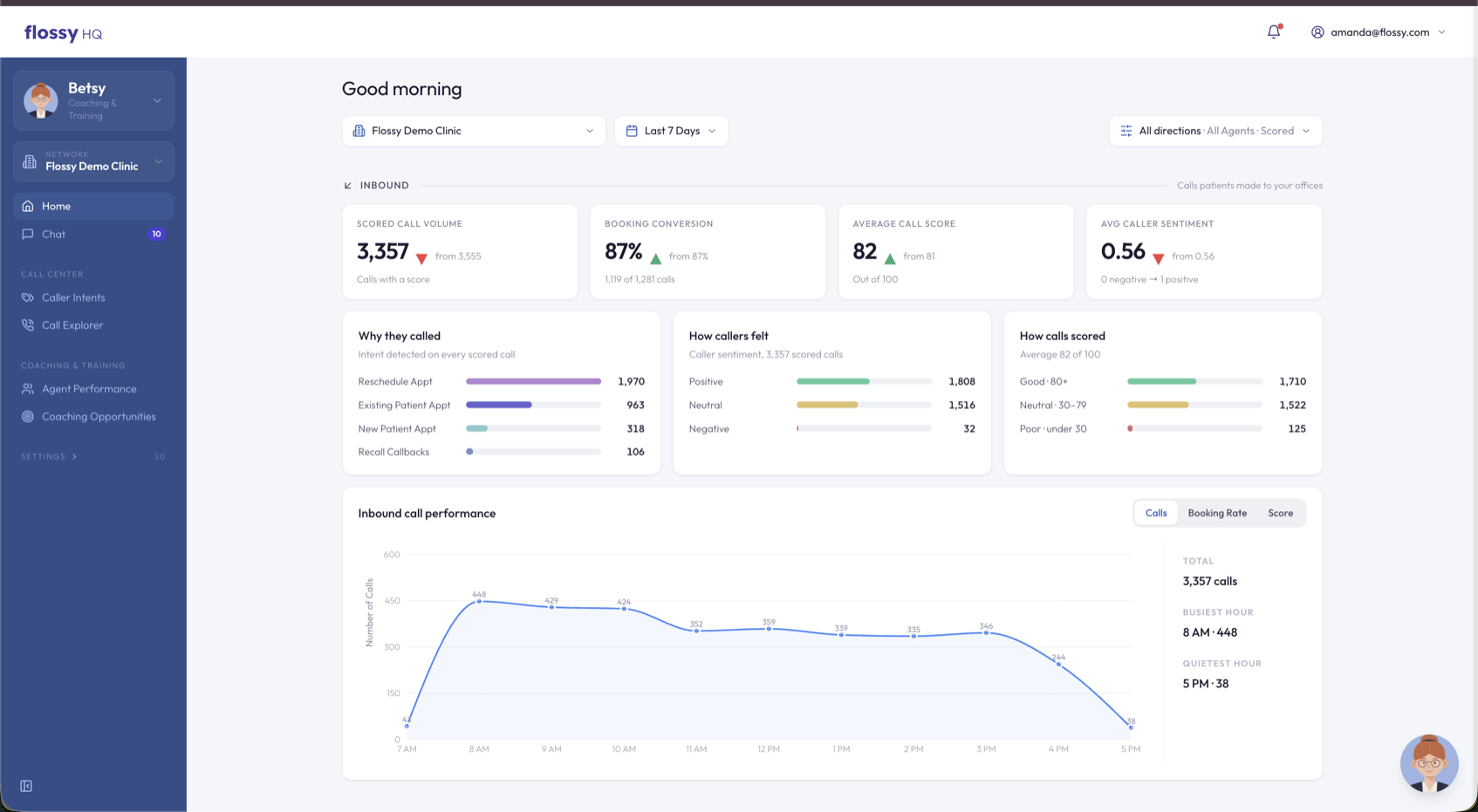Open Chat from the sidebar
The height and width of the screenshot is (812, 1478).
tap(93, 235)
